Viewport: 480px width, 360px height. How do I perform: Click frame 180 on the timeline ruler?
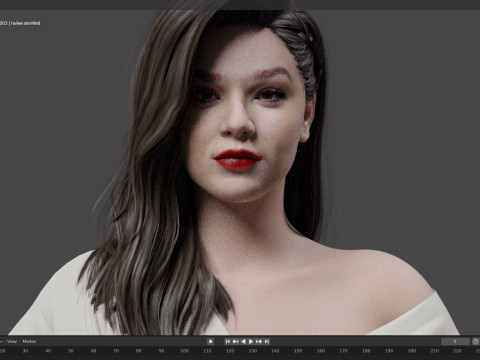pyautogui.click(x=366, y=351)
